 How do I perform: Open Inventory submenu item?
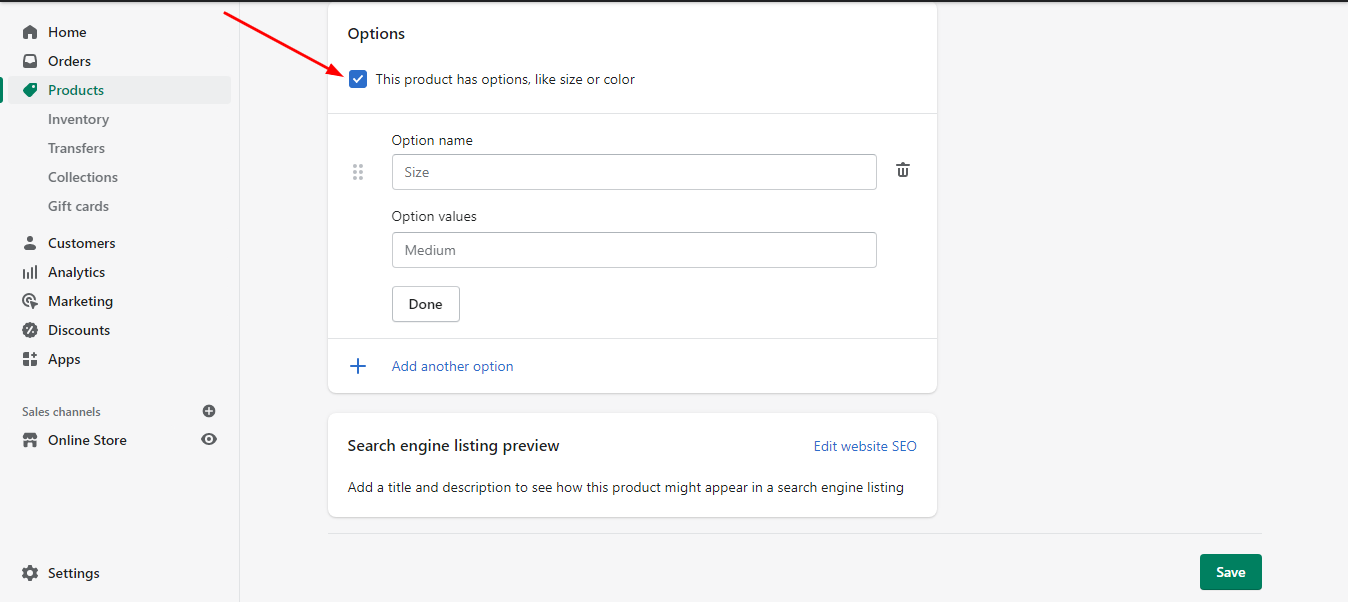(78, 119)
